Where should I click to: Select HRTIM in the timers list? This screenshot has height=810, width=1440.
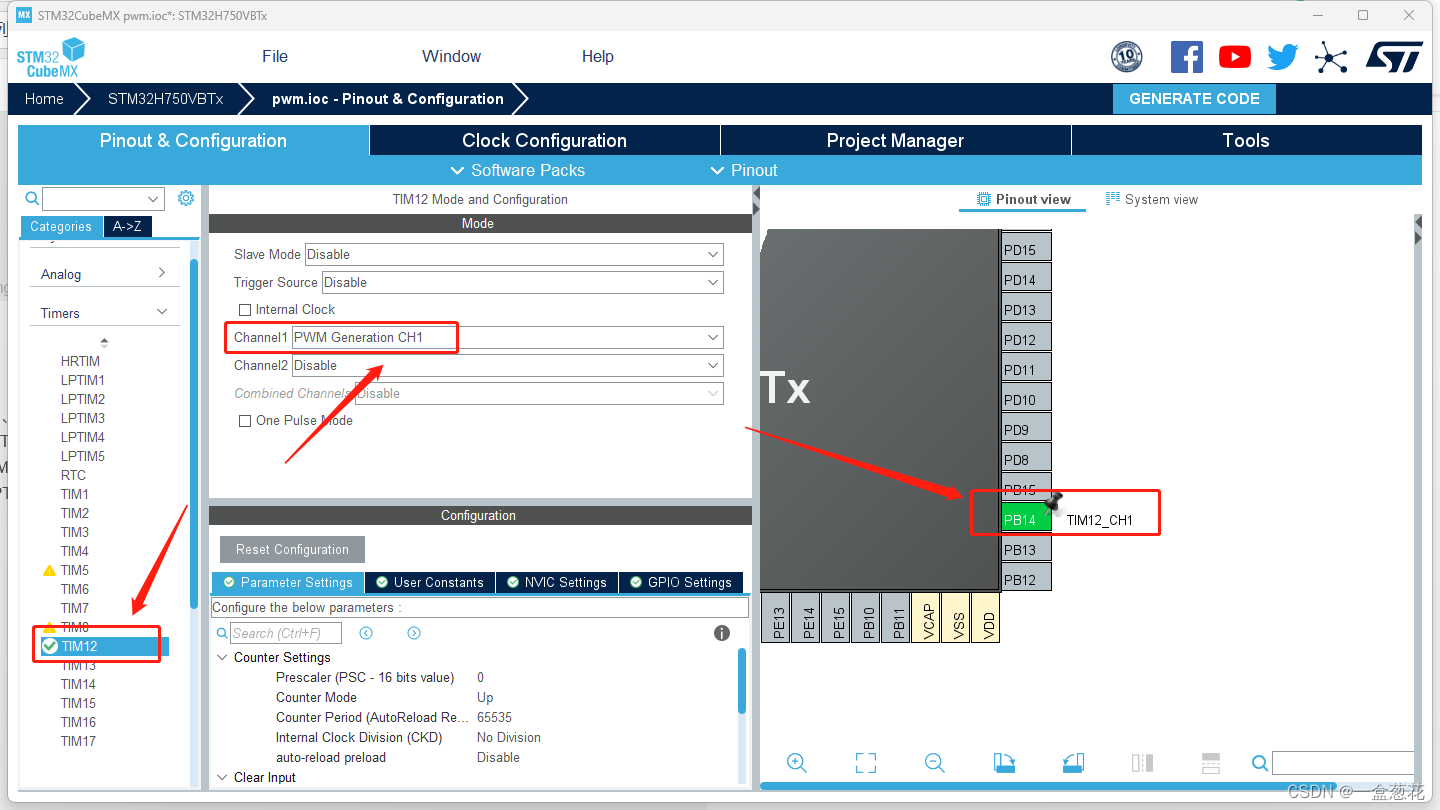(x=80, y=361)
